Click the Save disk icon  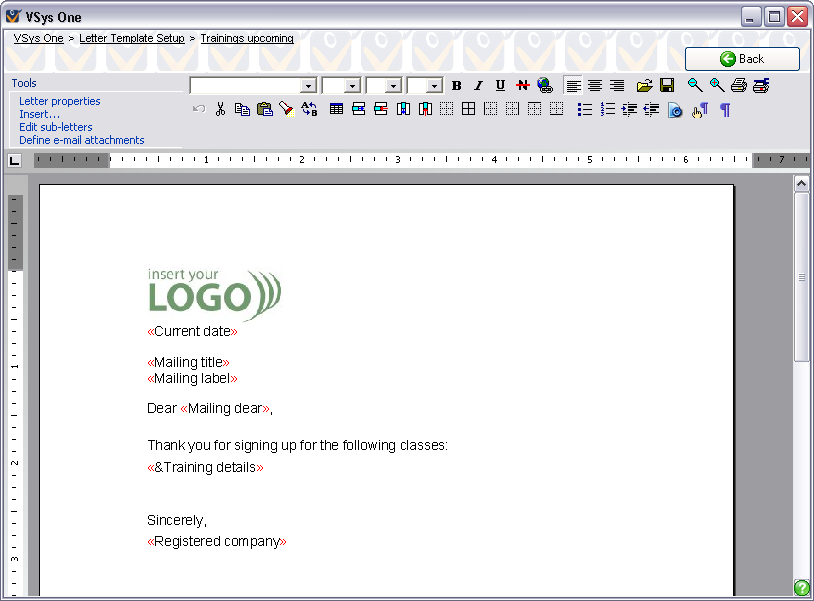(667, 86)
